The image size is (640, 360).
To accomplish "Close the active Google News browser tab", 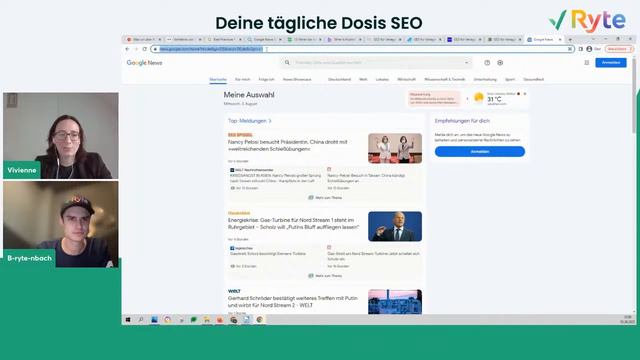I will click(560, 40).
